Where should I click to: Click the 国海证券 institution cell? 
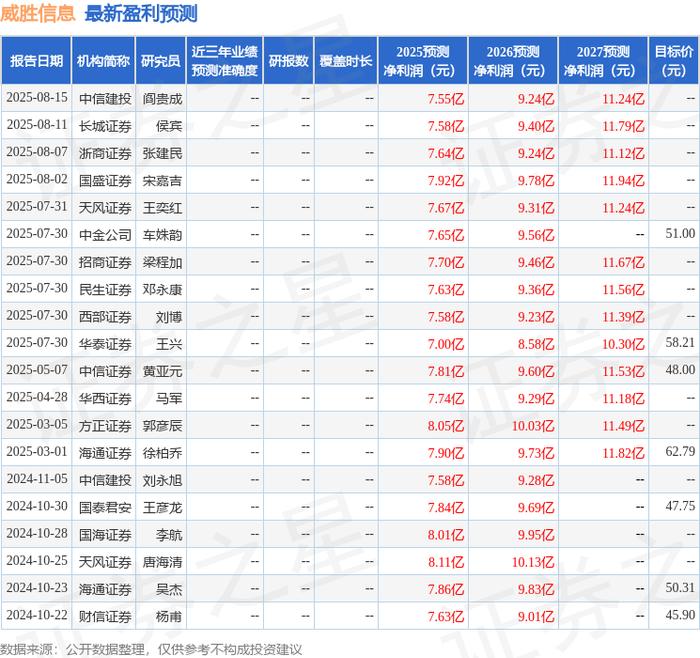105,534
